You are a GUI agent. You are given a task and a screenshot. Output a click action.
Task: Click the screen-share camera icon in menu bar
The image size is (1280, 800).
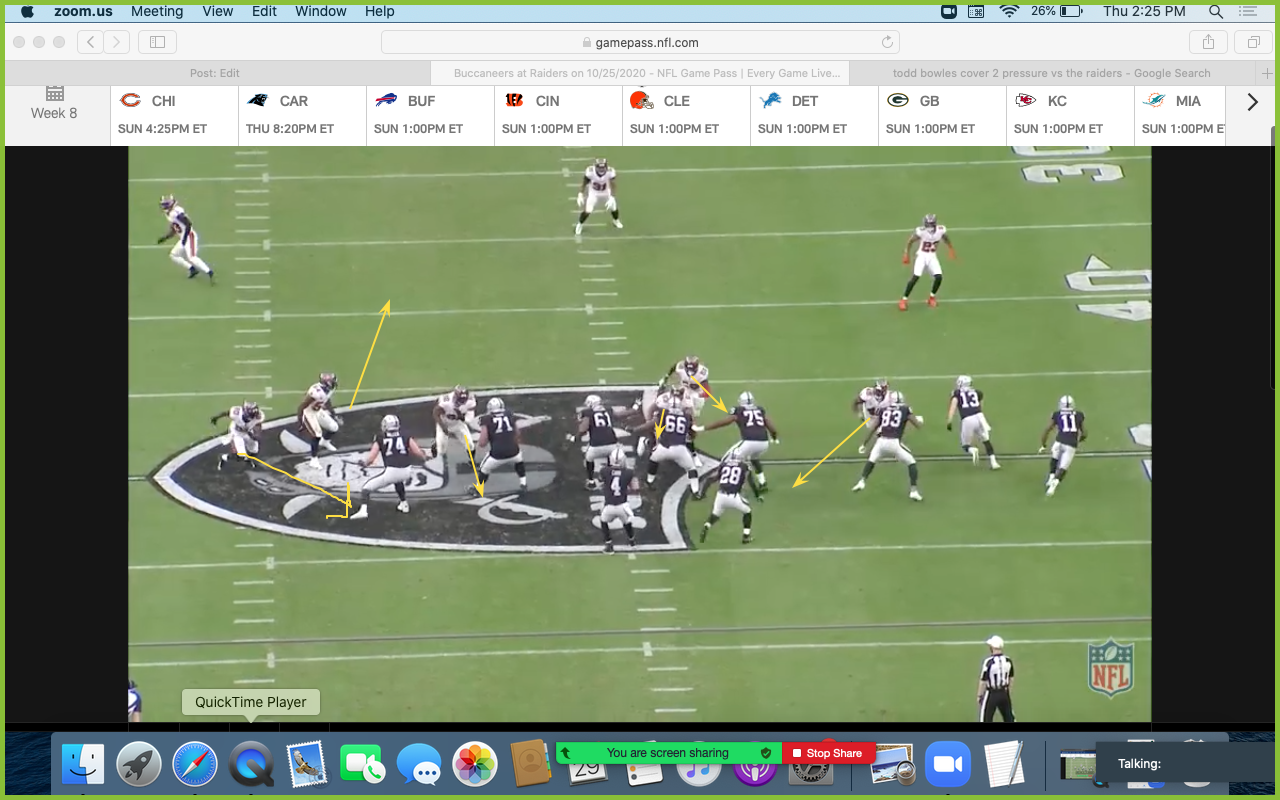click(x=948, y=11)
